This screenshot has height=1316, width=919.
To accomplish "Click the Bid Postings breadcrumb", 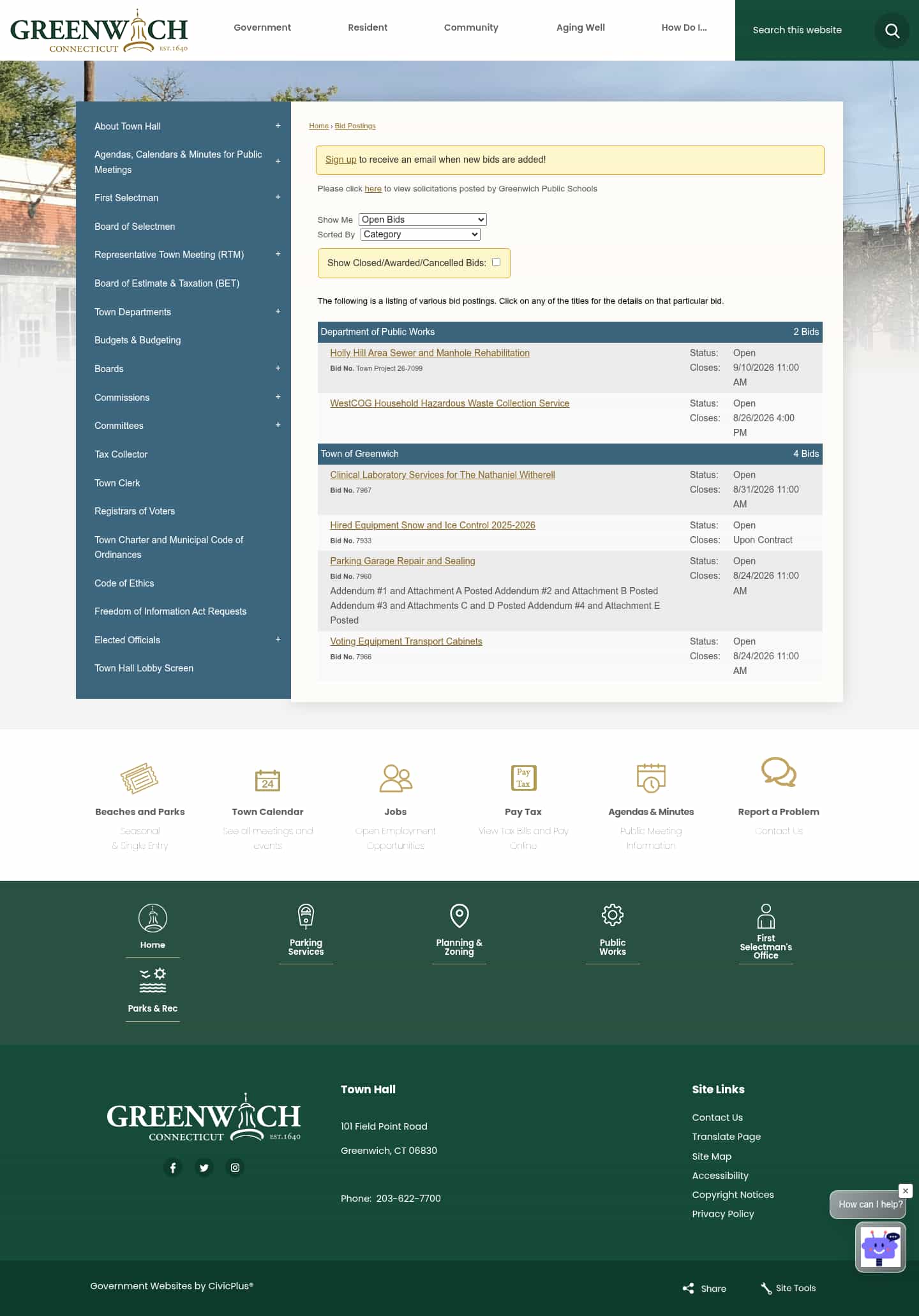I will (x=355, y=126).
